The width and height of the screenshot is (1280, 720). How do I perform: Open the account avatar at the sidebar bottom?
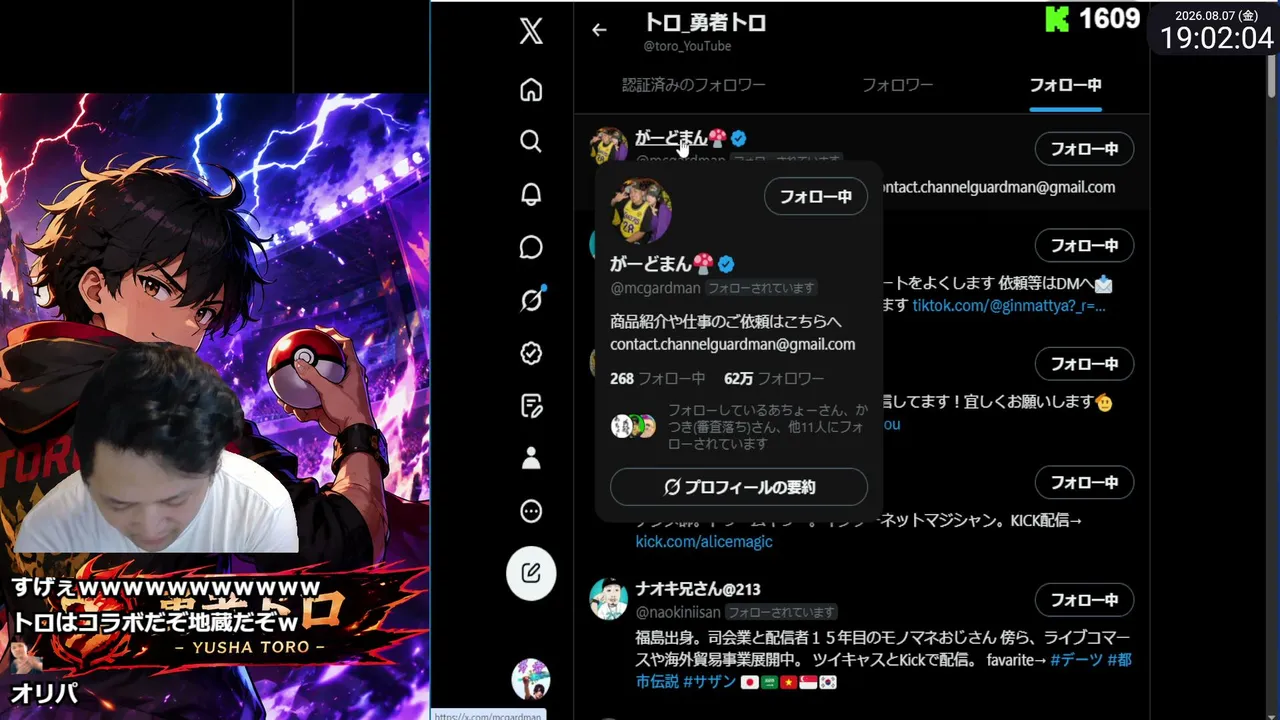(x=531, y=679)
